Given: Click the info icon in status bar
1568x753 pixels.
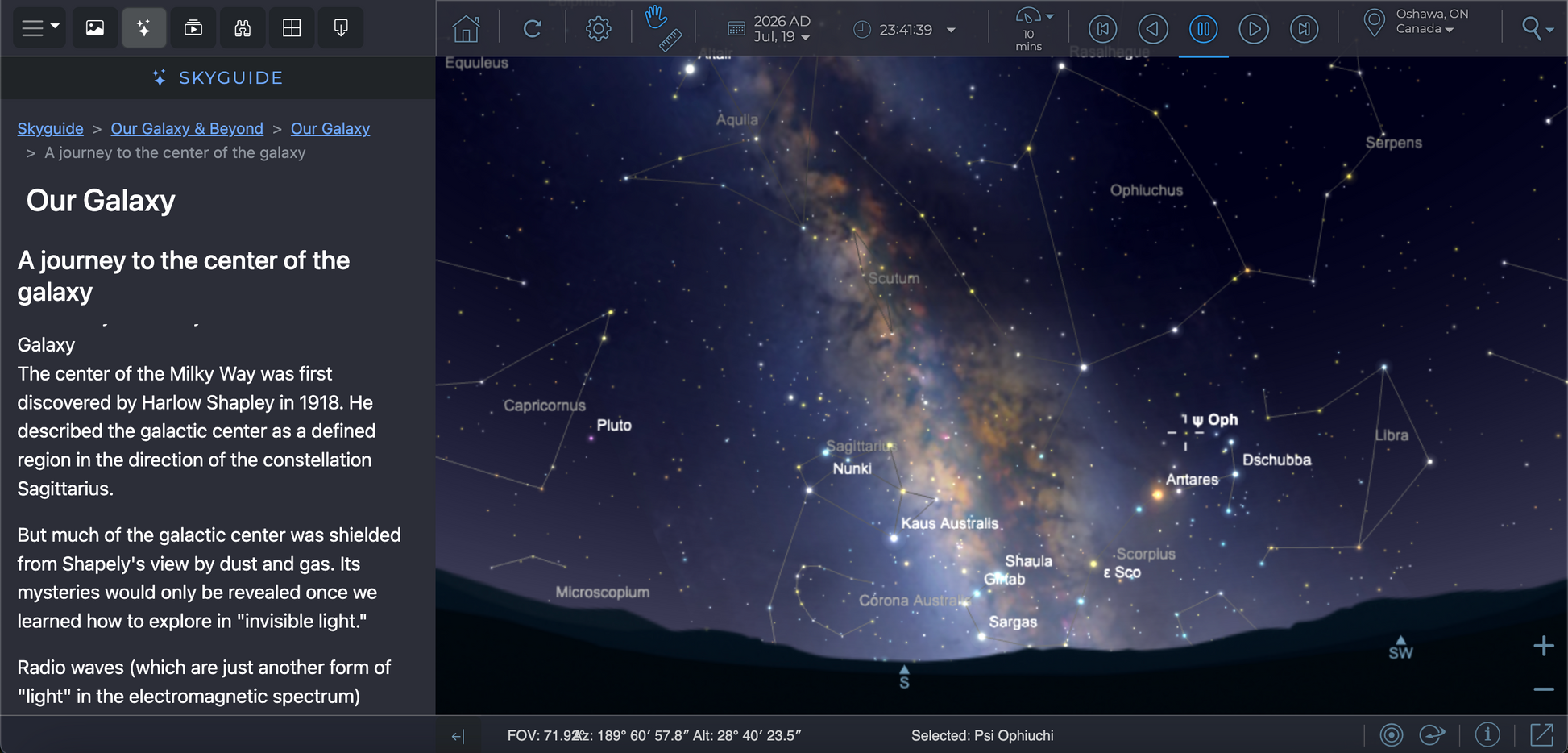Looking at the screenshot, I should tap(1487, 734).
